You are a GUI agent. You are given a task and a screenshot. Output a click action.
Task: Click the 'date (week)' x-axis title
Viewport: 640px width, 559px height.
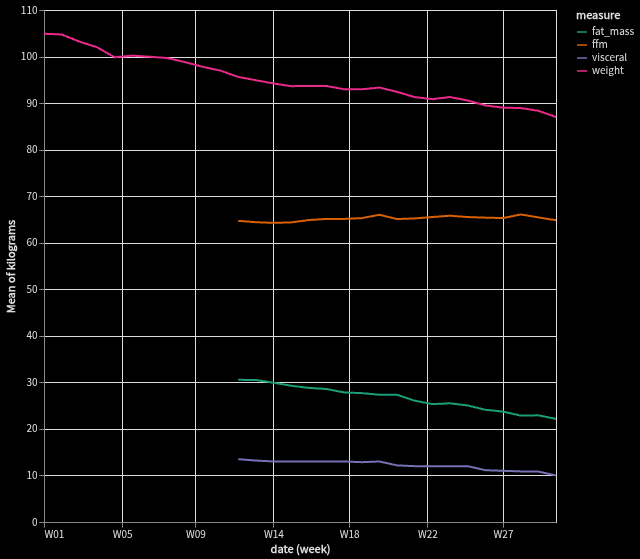pos(300,549)
